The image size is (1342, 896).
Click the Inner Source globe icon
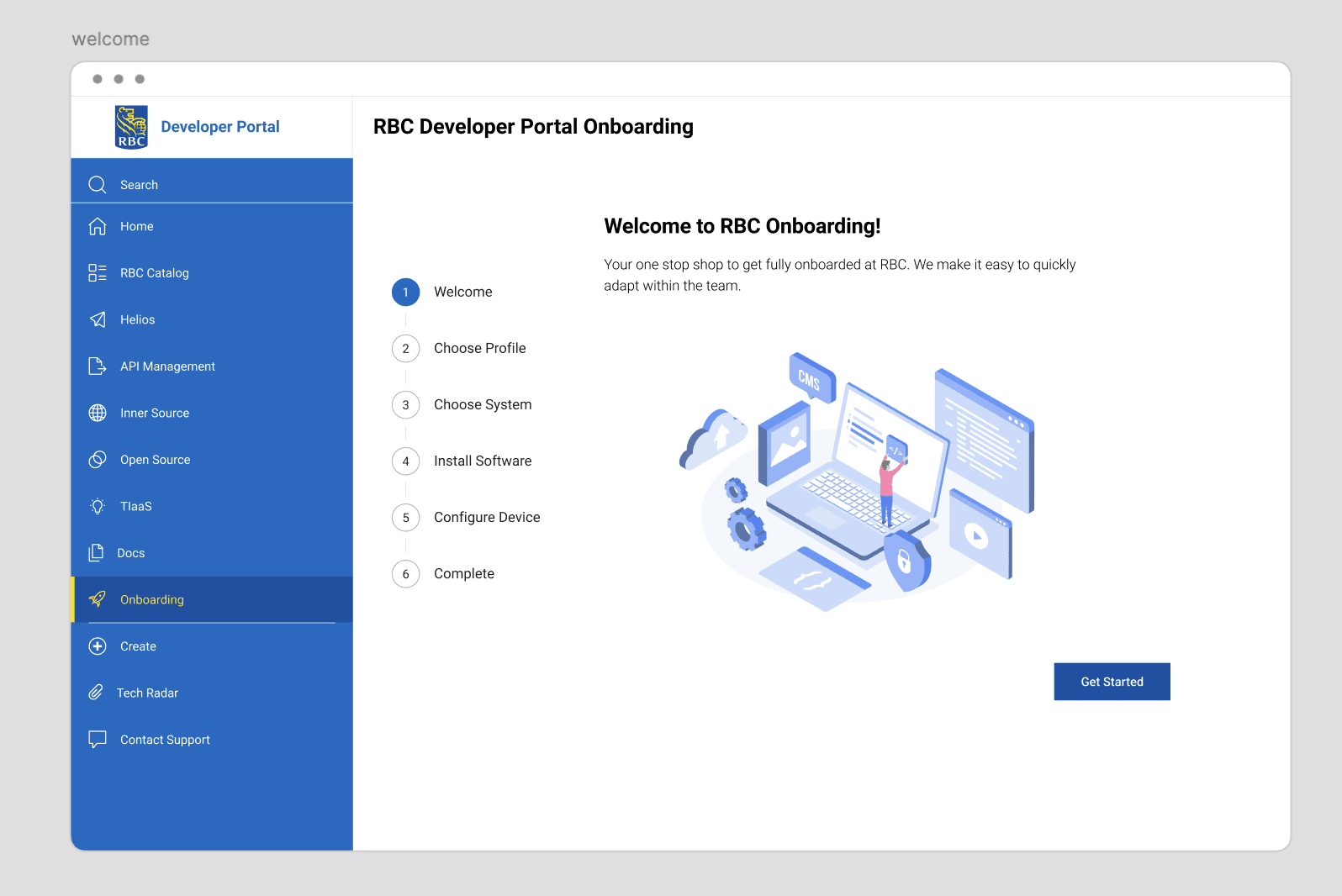[98, 413]
